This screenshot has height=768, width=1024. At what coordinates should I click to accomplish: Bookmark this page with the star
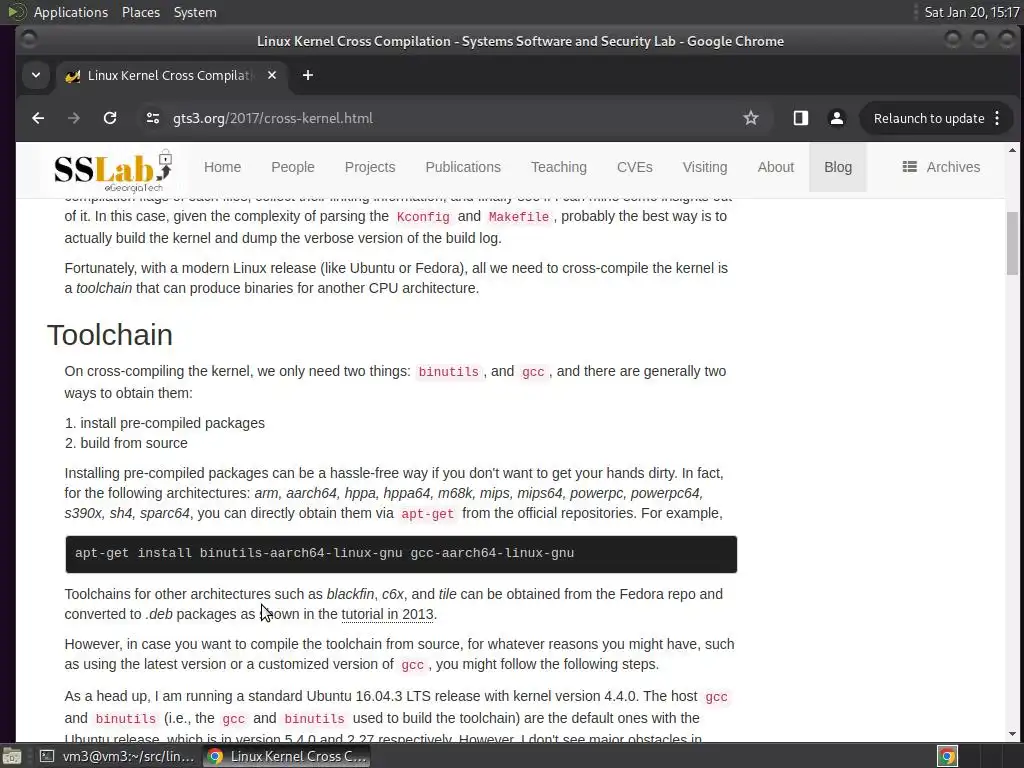point(751,118)
